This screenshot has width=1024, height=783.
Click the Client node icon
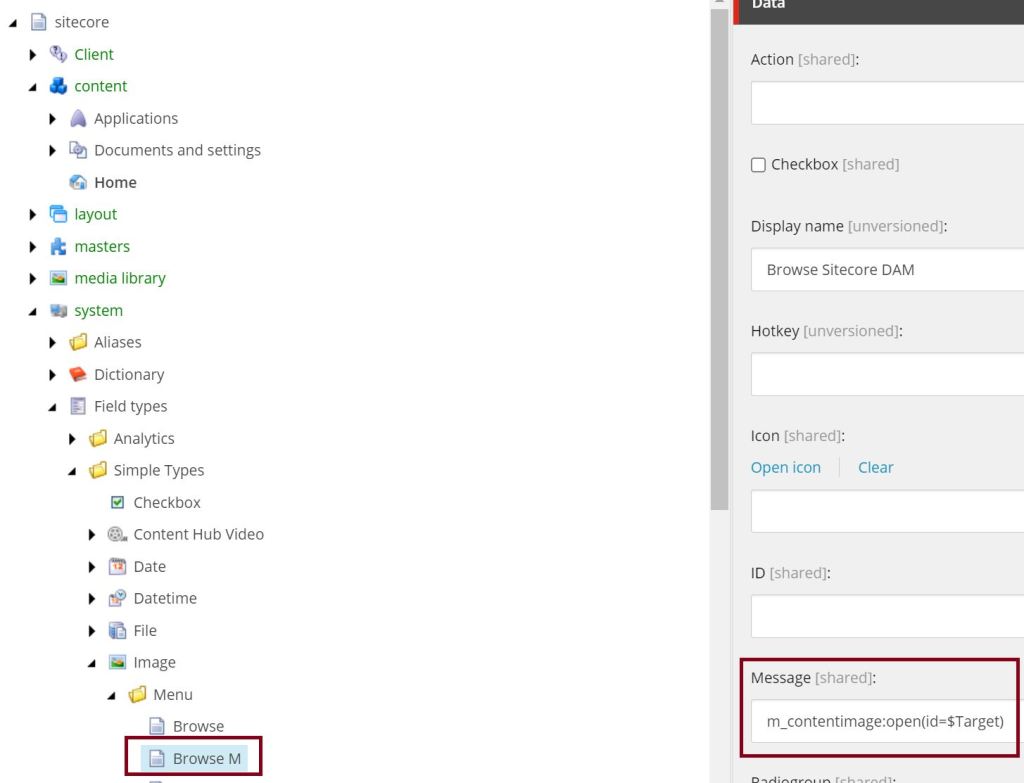tap(61, 54)
